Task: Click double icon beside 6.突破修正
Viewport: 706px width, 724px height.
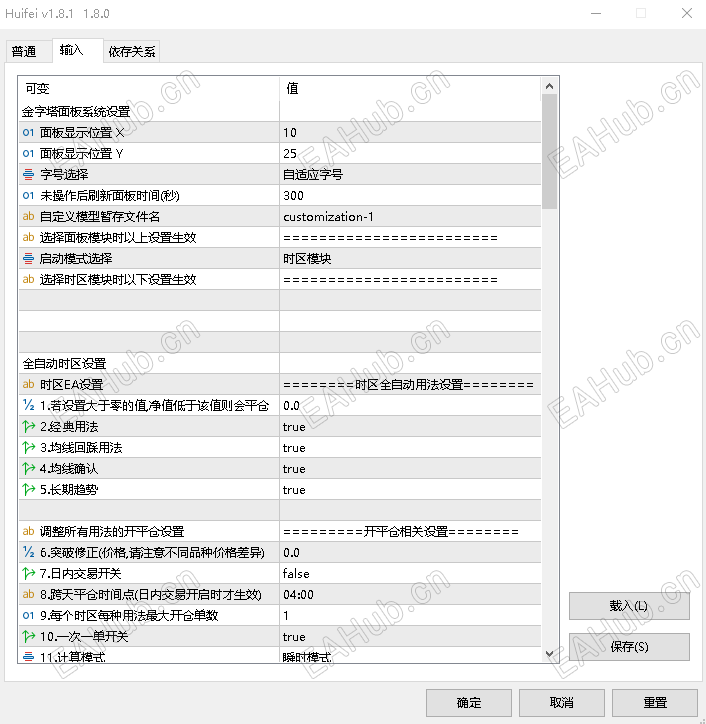Action: click(28, 552)
